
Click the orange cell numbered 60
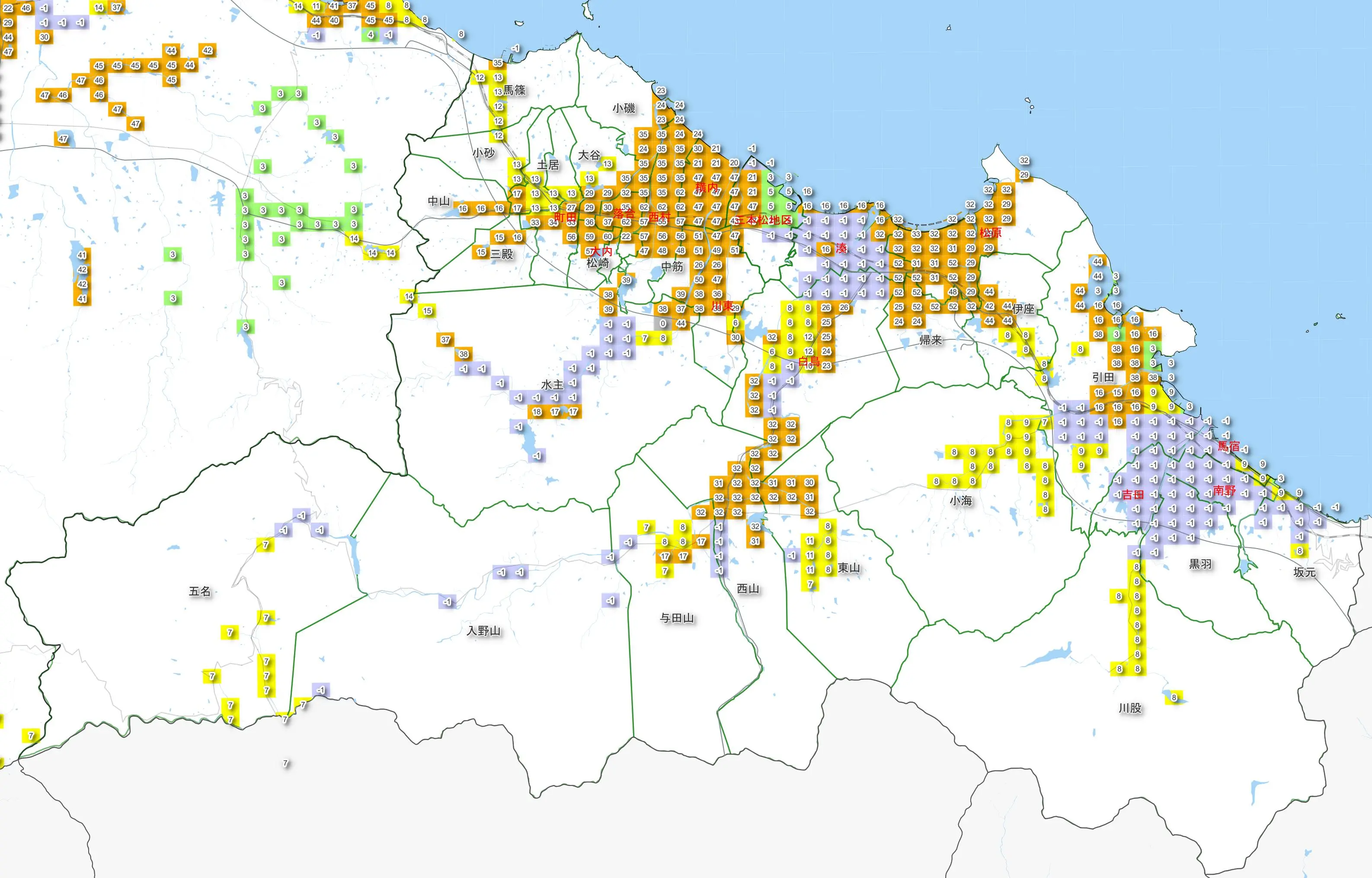[608, 236]
